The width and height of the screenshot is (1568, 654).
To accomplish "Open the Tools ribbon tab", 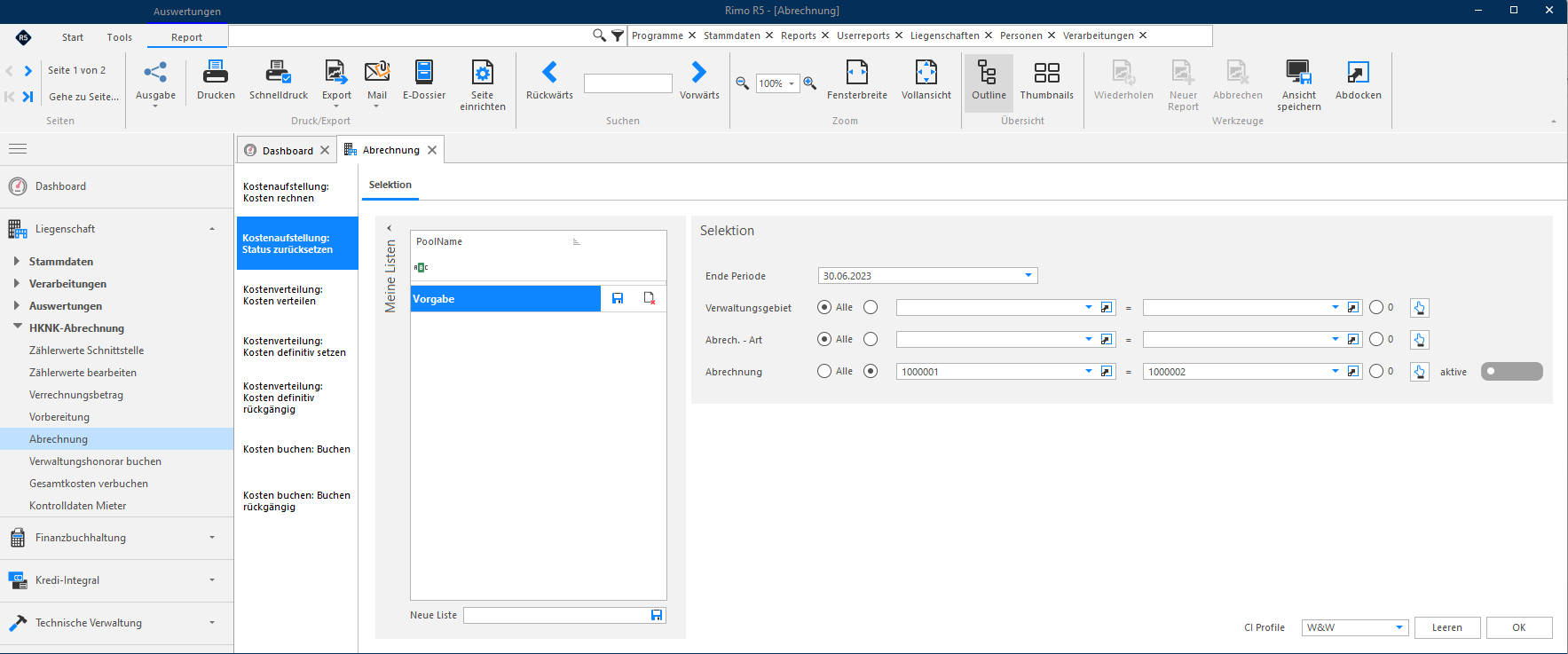I will point(120,37).
